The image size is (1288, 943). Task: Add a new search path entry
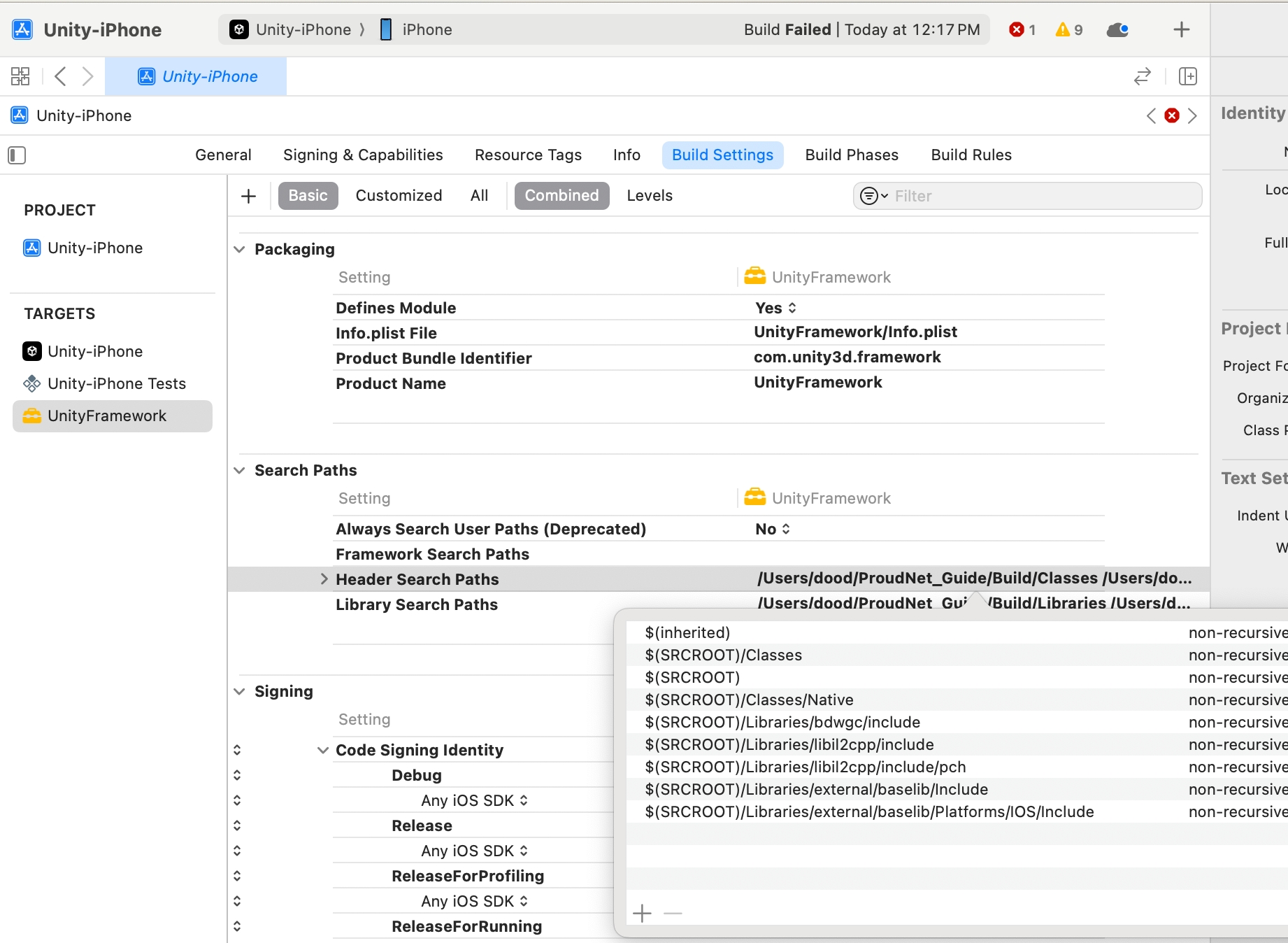point(642,913)
